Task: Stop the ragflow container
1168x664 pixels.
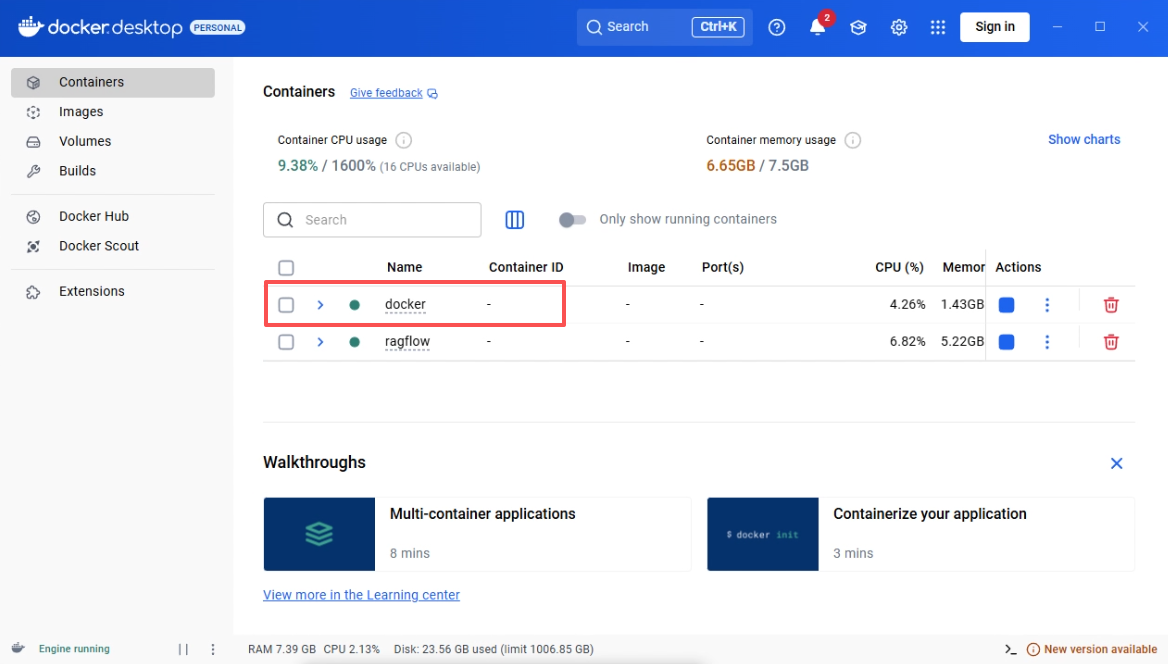Action: tap(1006, 342)
